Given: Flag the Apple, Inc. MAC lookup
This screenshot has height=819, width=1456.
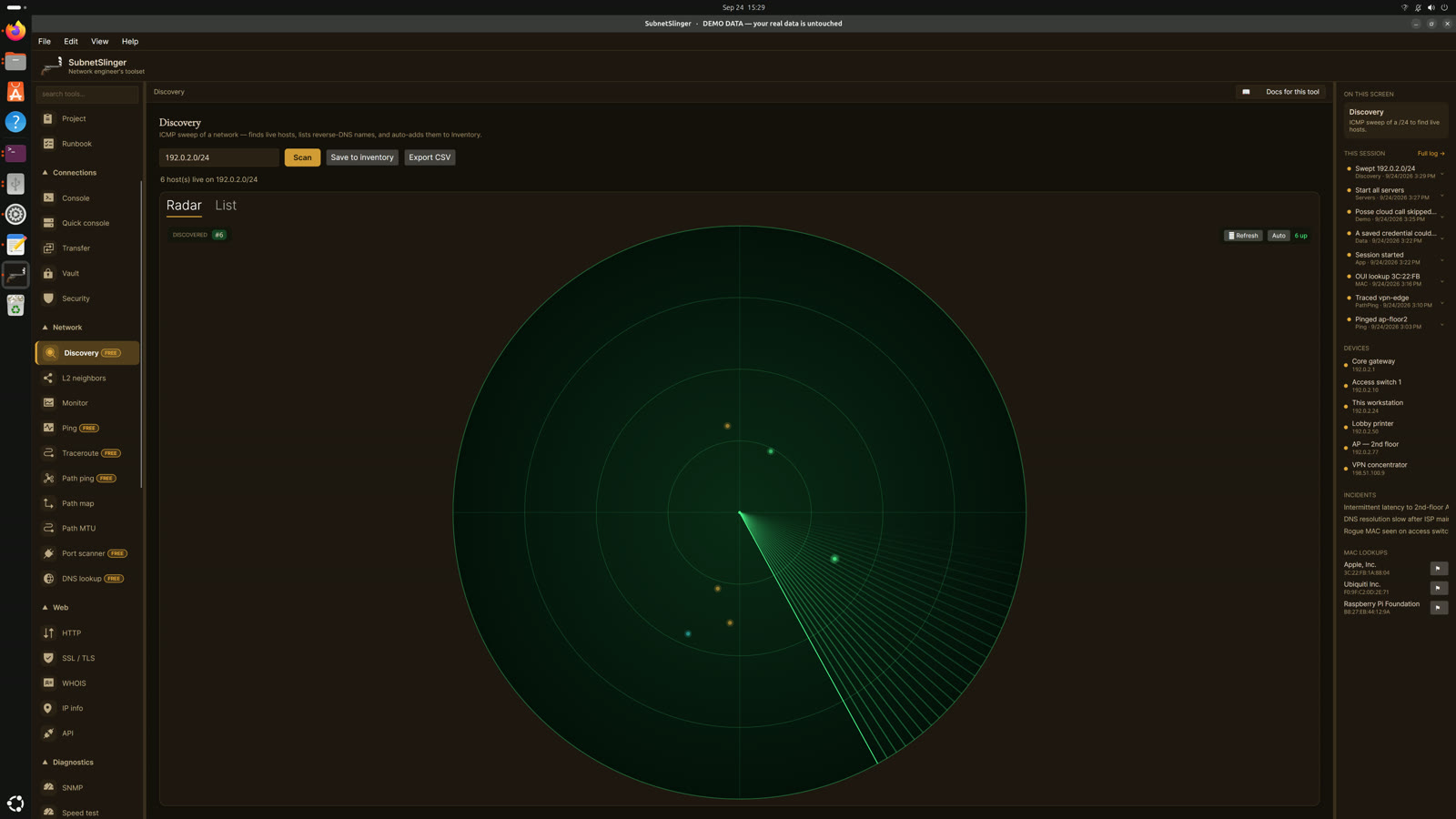Looking at the screenshot, I should (1438, 569).
